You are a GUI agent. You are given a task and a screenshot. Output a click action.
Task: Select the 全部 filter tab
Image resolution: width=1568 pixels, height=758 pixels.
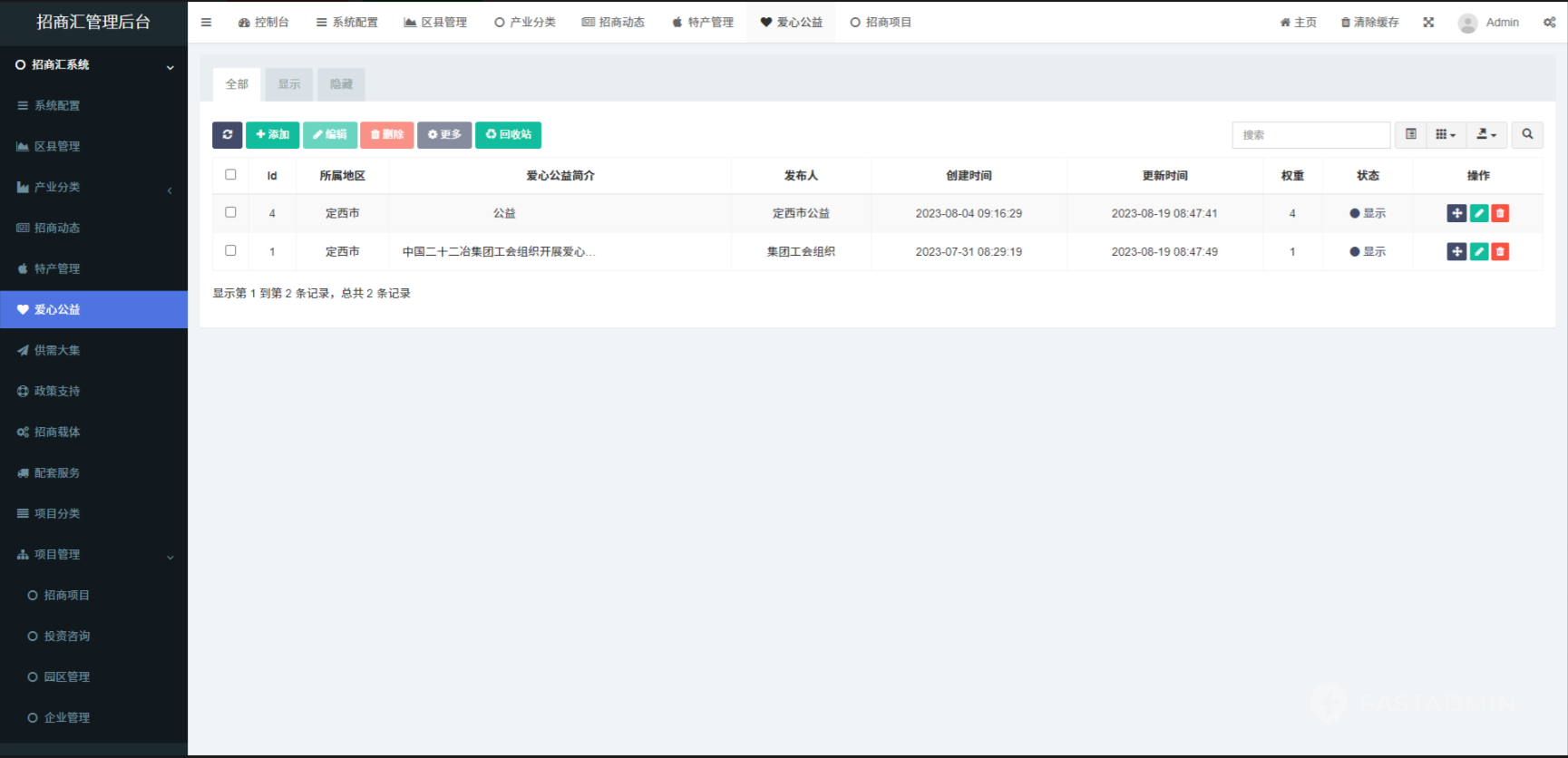(x=237, y=84)
